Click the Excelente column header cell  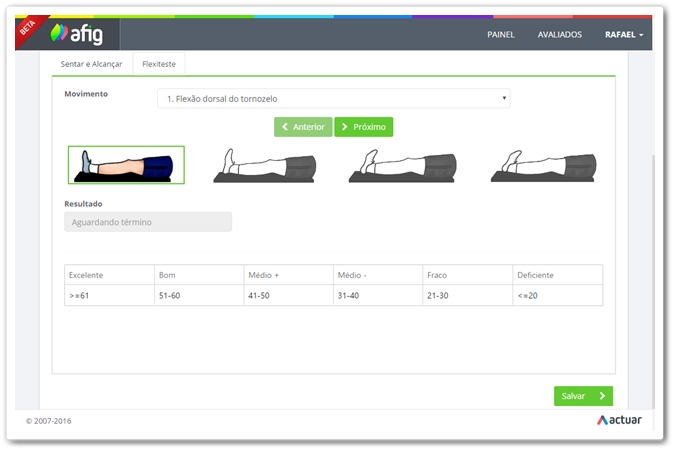tap(108, 275)
